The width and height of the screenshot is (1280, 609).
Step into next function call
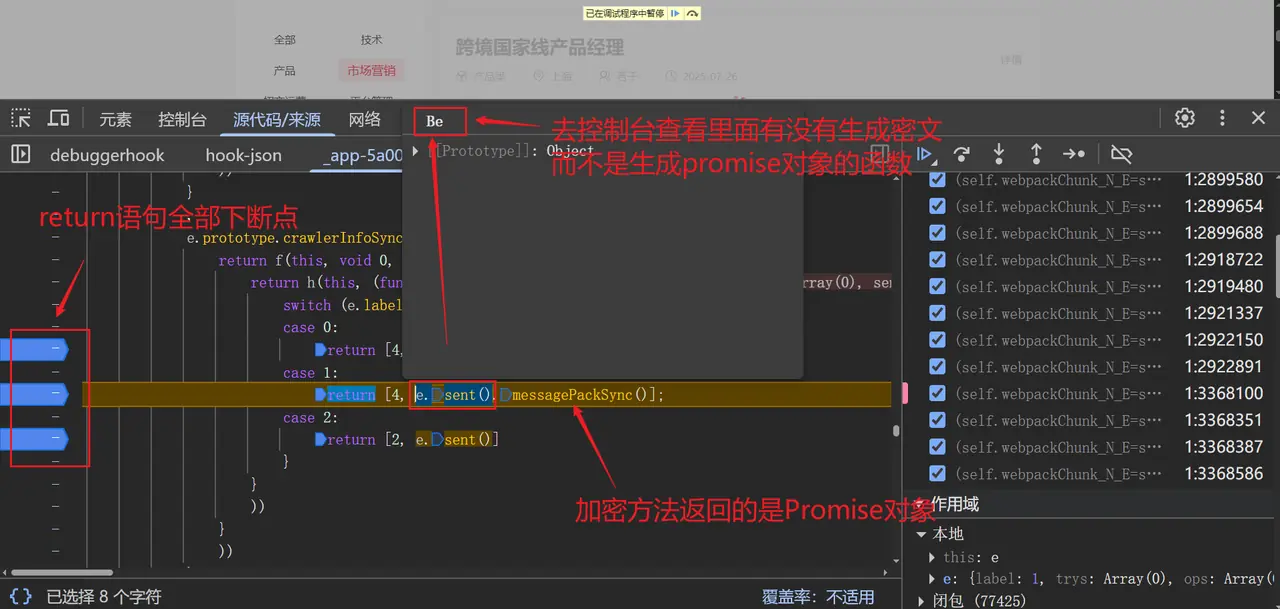(999, 154)
